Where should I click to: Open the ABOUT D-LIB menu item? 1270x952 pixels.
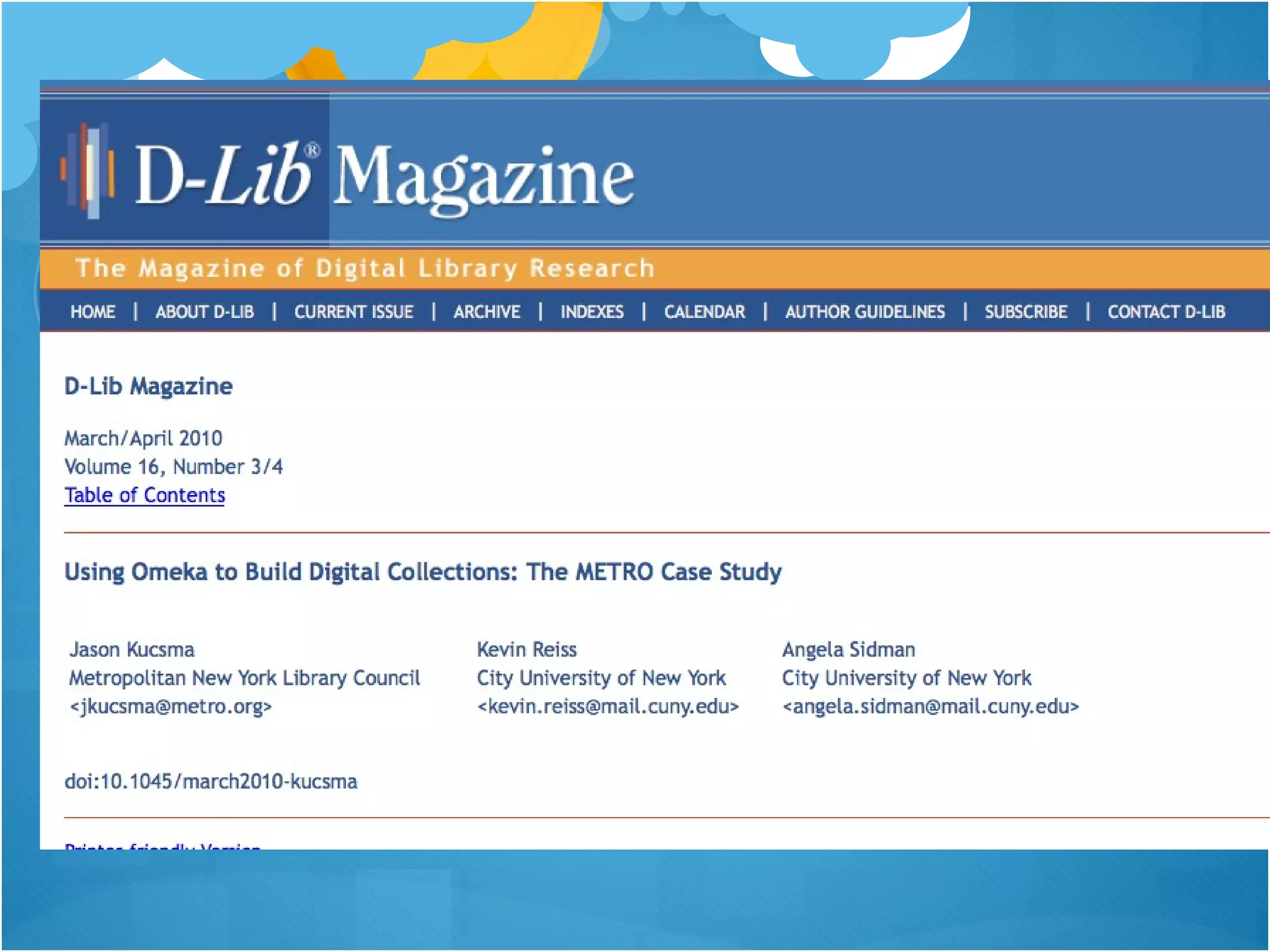[205, 312]
